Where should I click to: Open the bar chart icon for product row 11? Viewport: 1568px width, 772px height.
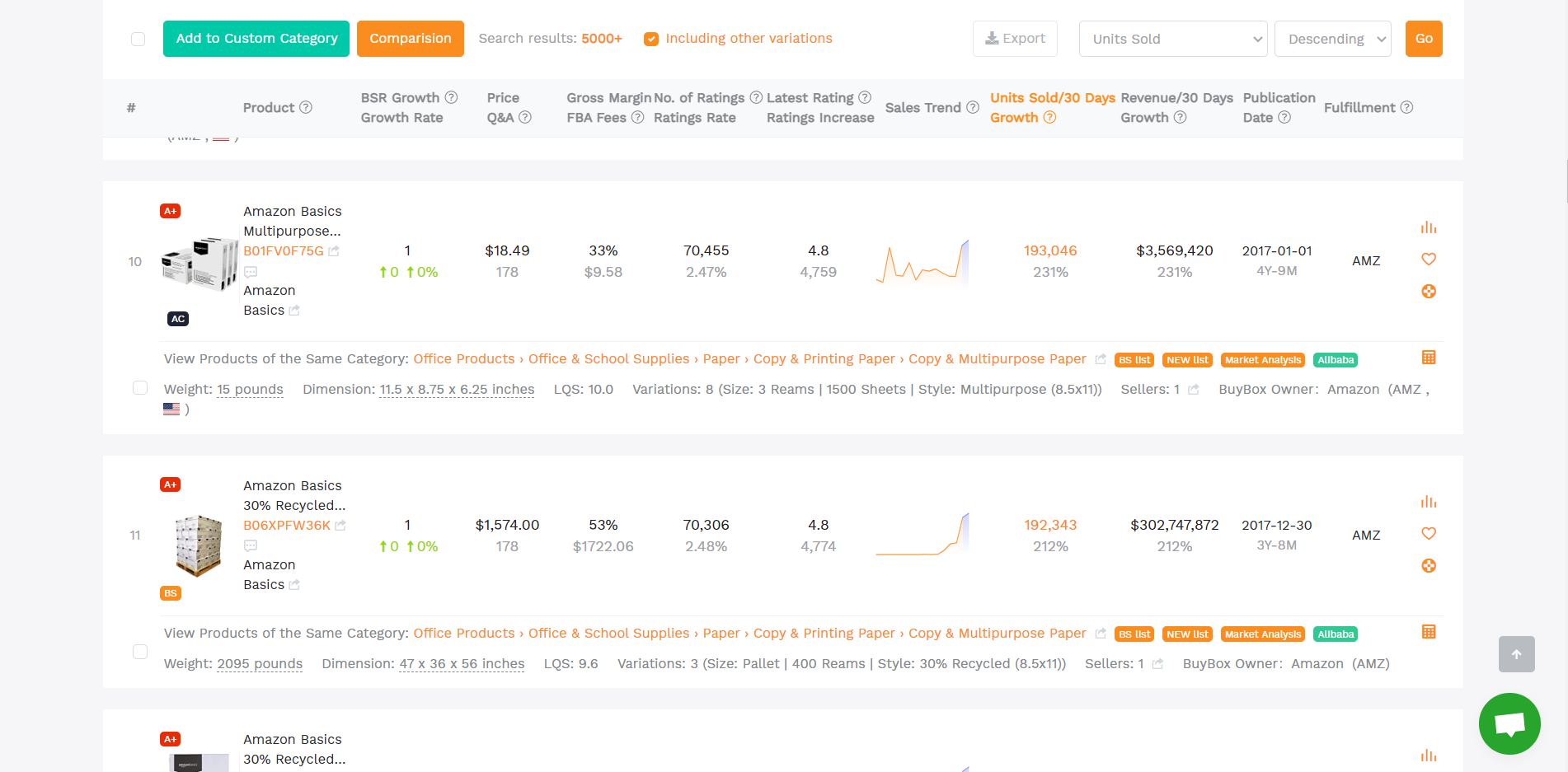pos(1429,502)
